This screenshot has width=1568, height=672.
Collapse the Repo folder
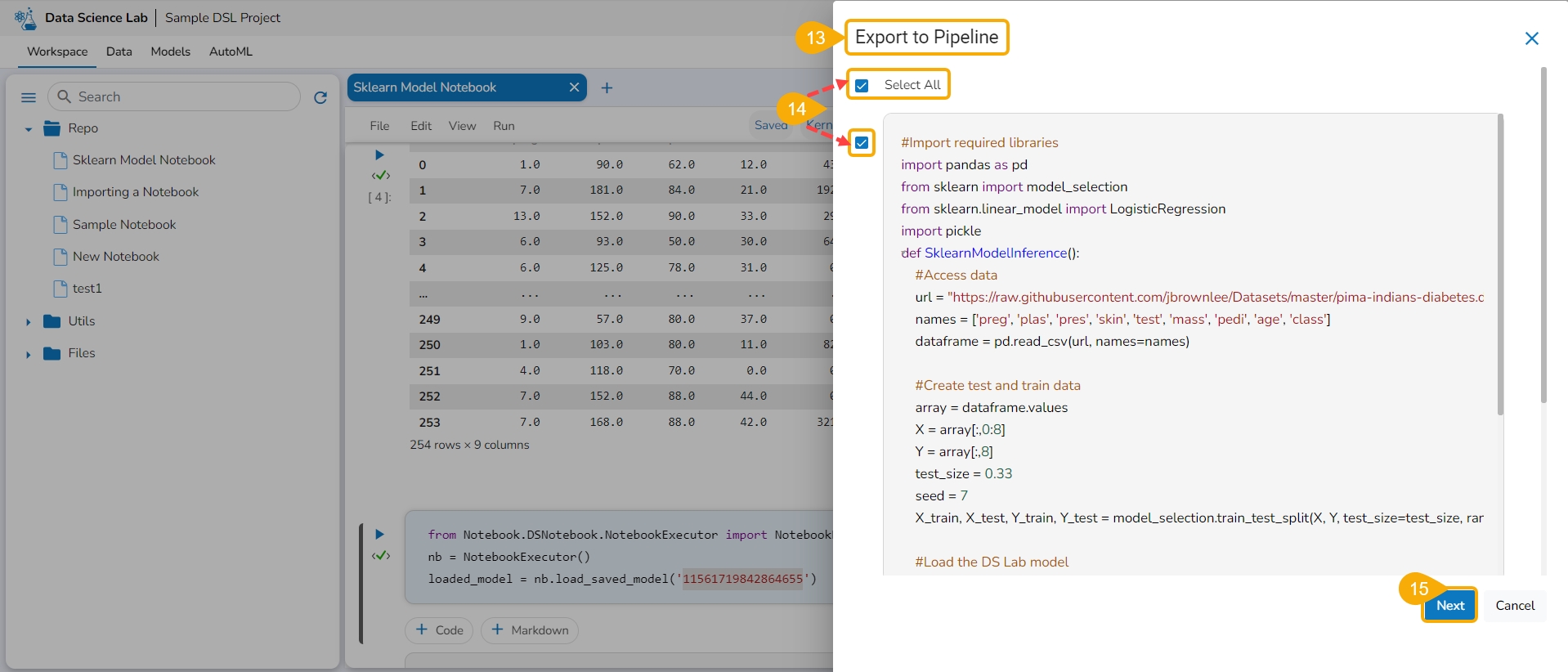29,129
